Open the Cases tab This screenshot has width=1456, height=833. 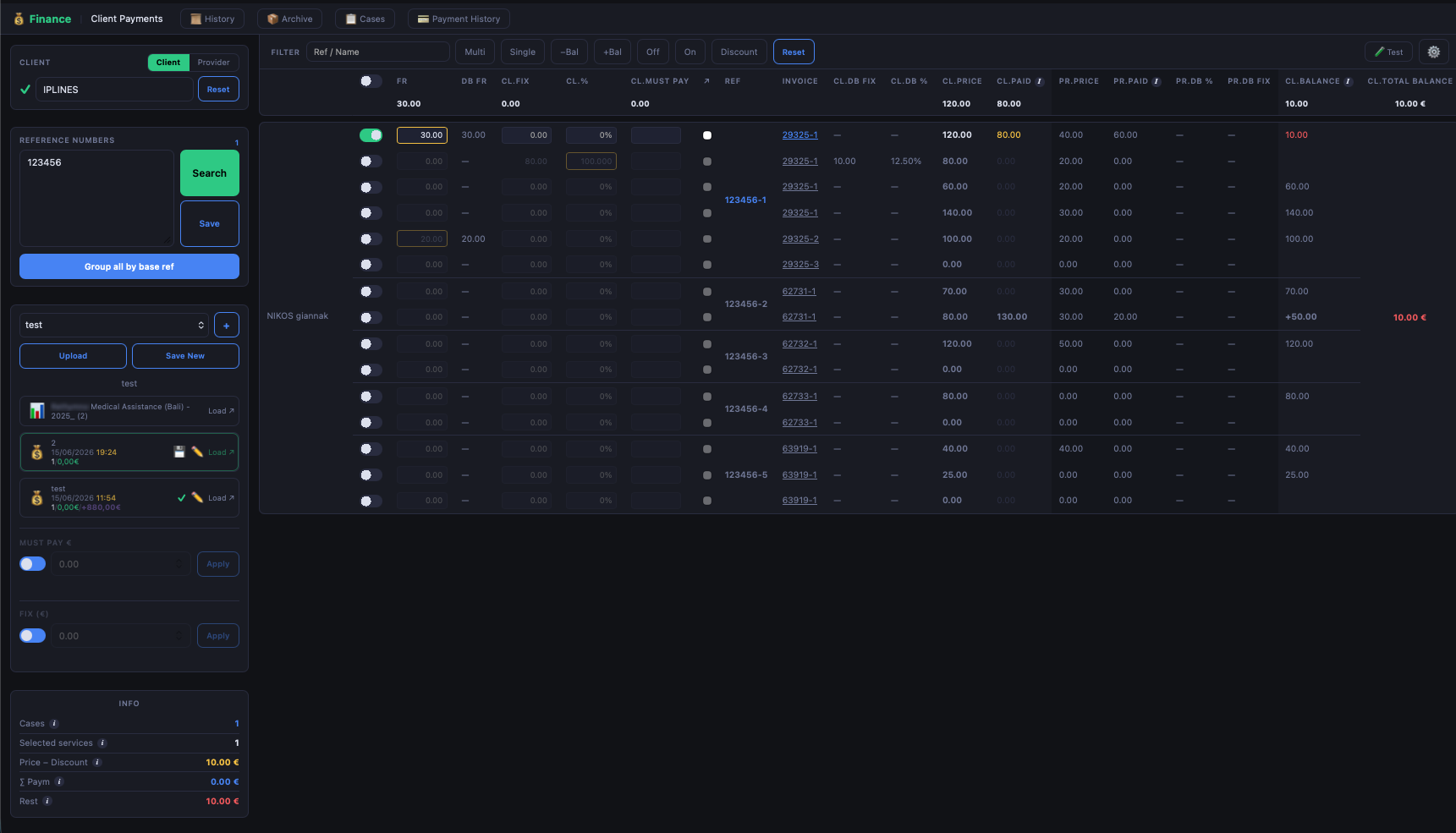tap(365, 19)
